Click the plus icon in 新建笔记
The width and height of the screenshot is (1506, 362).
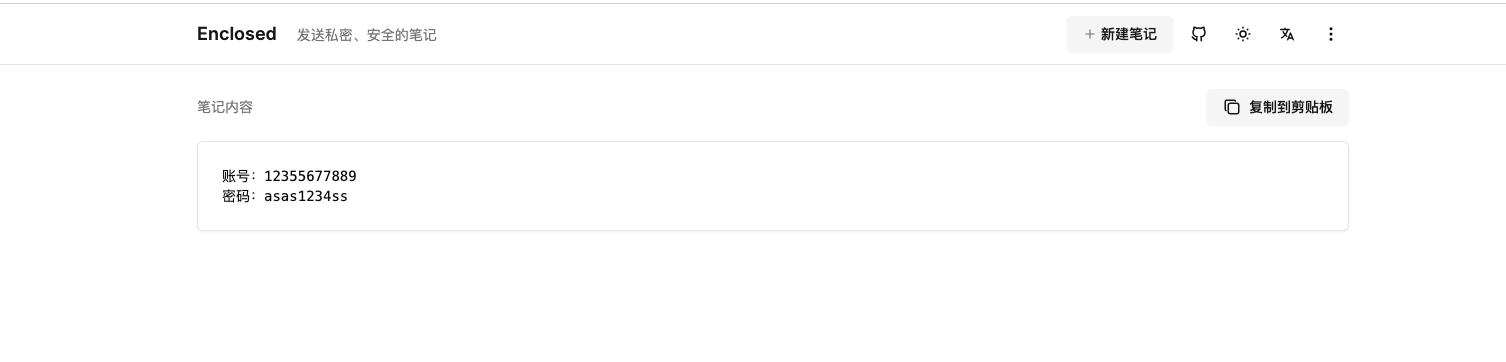1089,34
